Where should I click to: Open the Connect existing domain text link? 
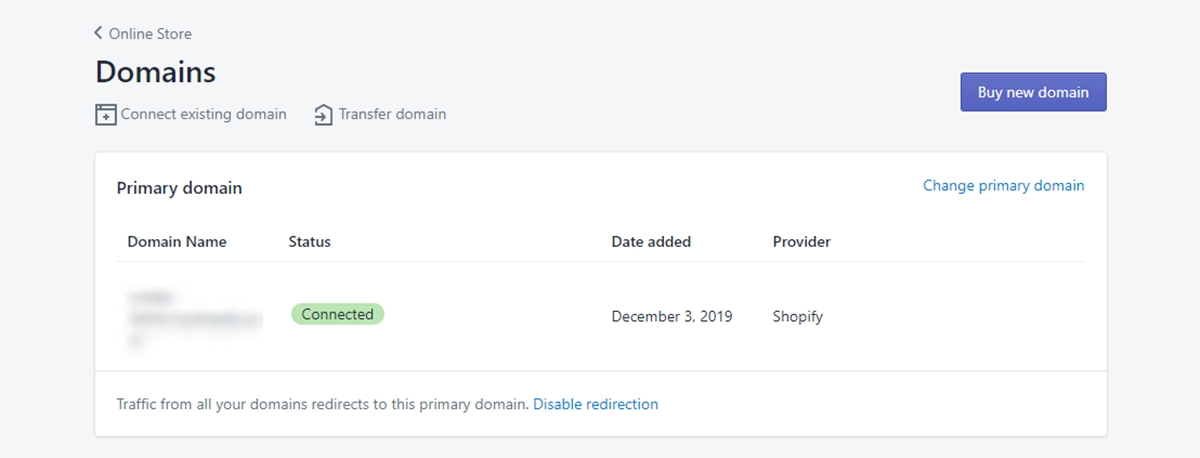point(203,114)
